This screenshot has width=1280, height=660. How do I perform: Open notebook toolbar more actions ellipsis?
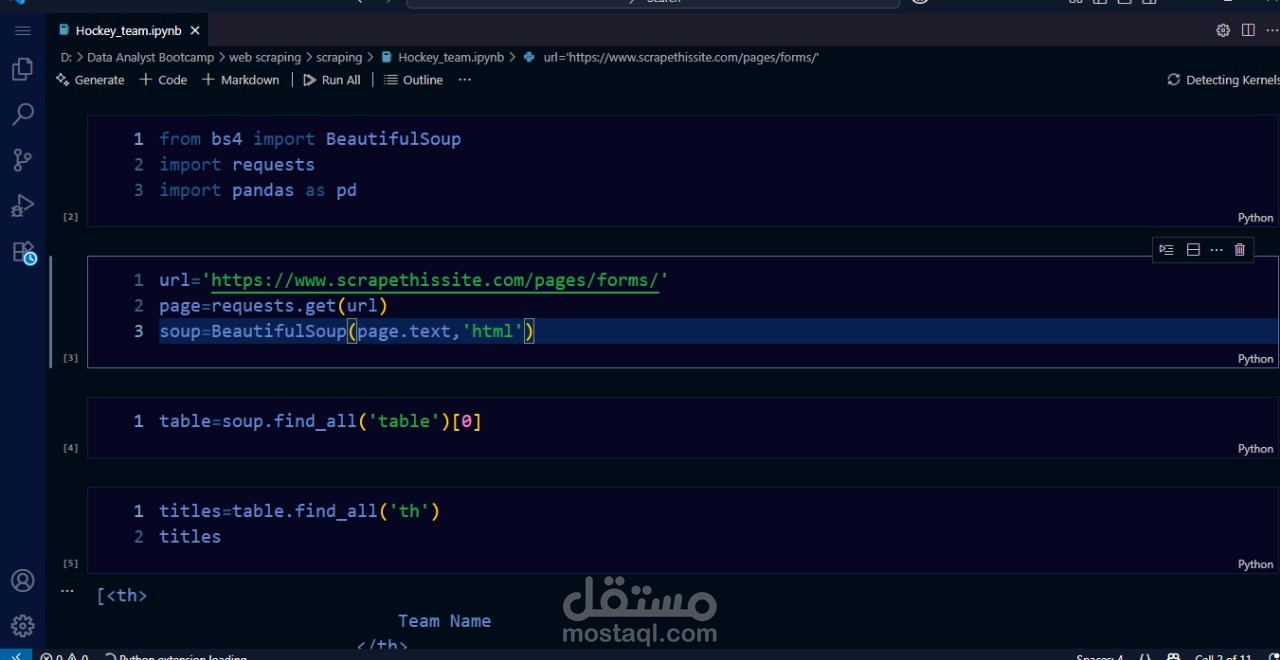(464, 80)
